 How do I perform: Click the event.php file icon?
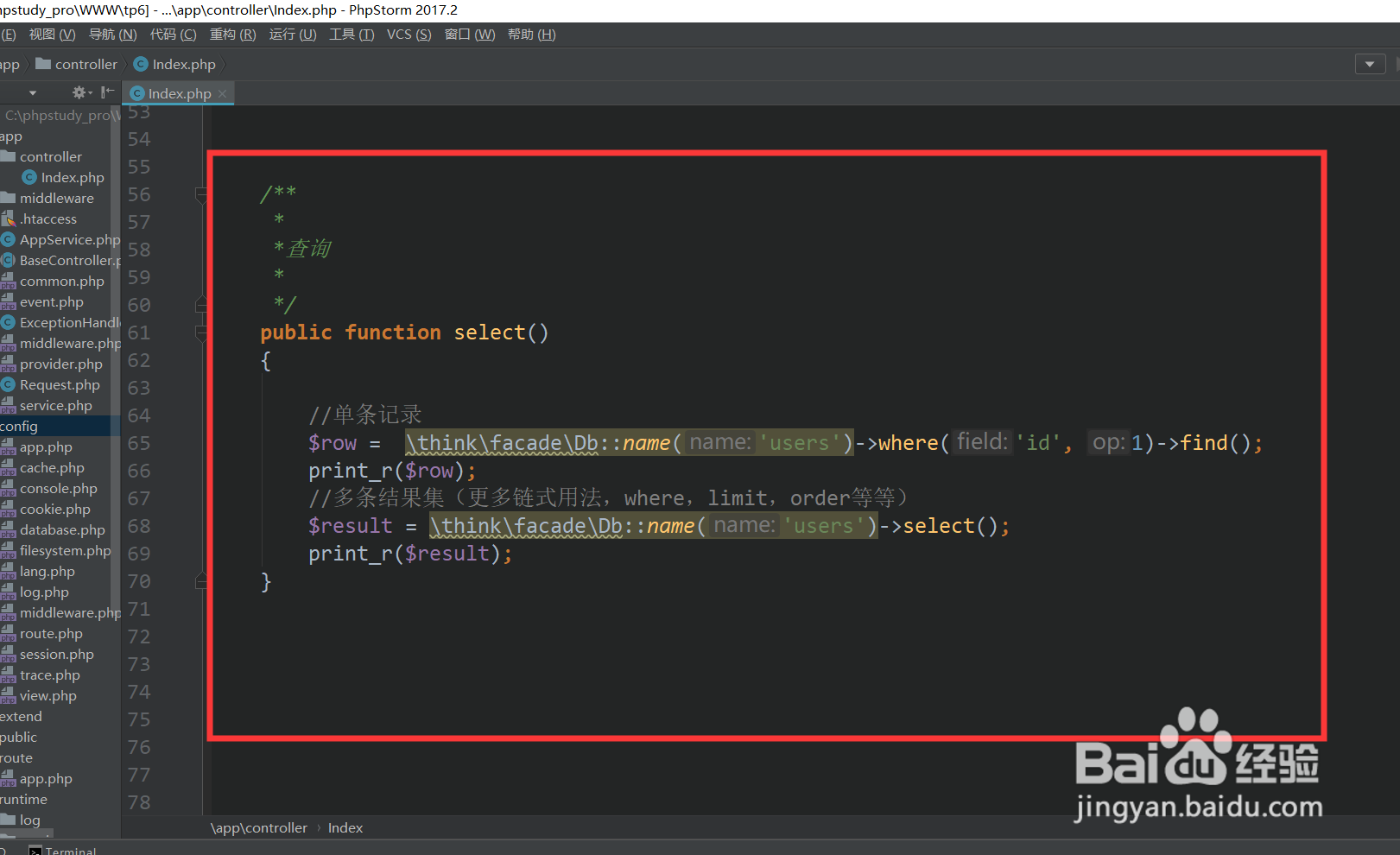click(x=9, y=301)
